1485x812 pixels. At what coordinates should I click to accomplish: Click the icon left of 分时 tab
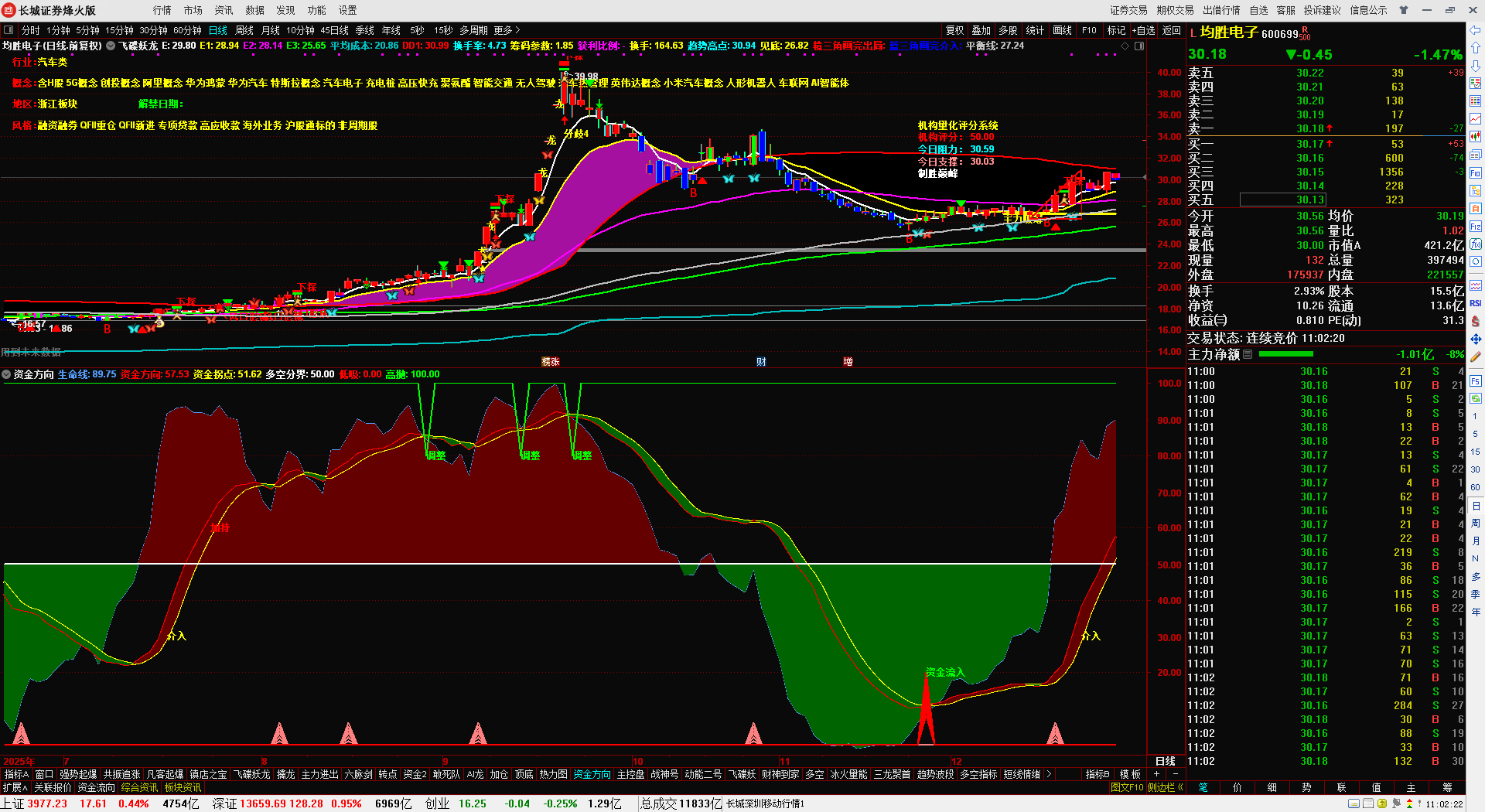[x=9, y=30]
